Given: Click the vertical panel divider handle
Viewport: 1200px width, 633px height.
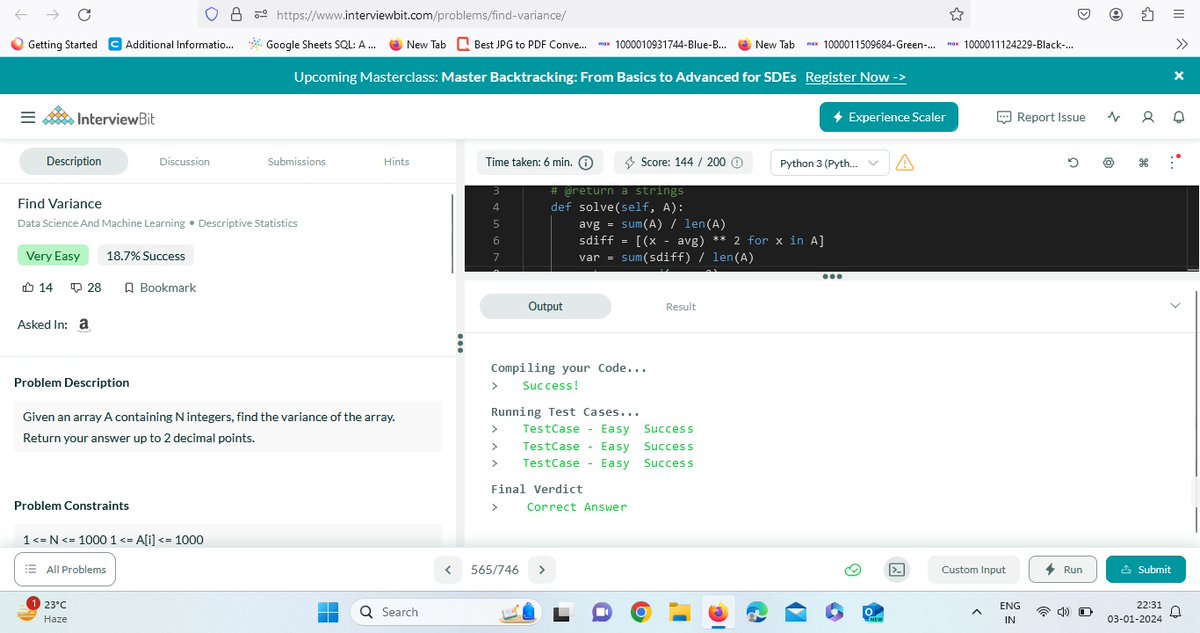Looking at the screenshot, I should click(459, 343).
